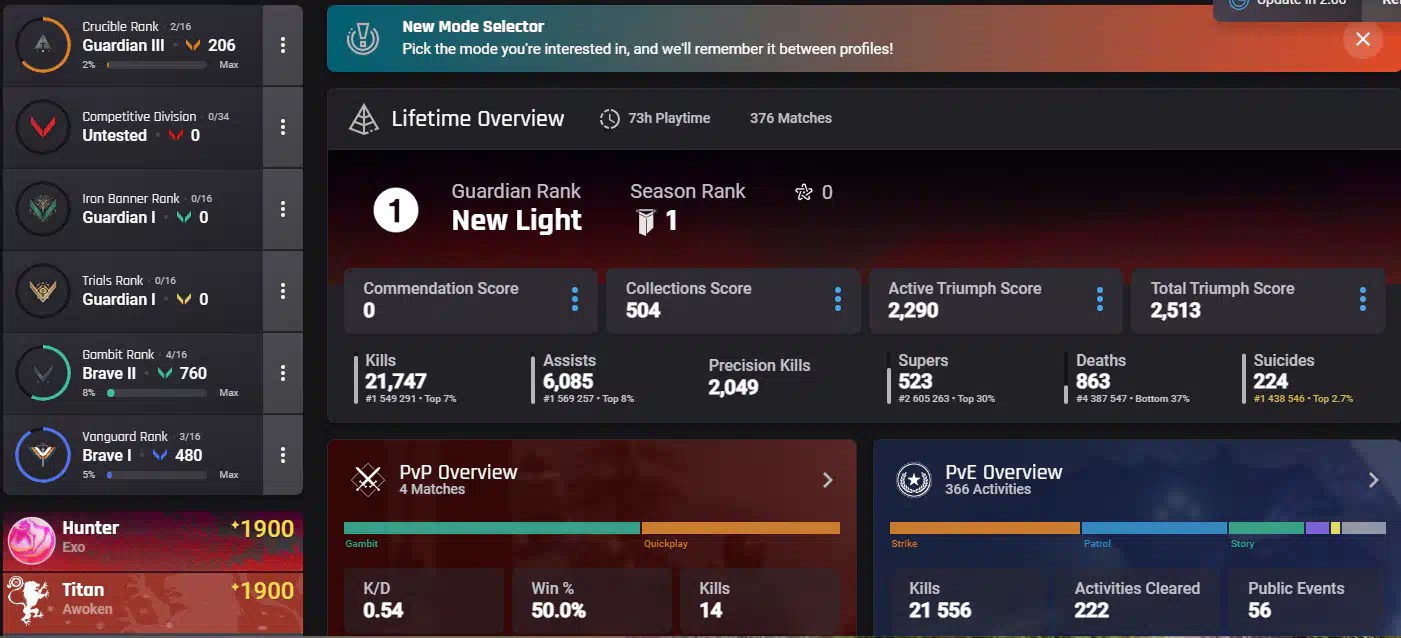This screenshot has width=1401, height=638.
Task: Click the Hunter character emblem
Action: (31, 541)
